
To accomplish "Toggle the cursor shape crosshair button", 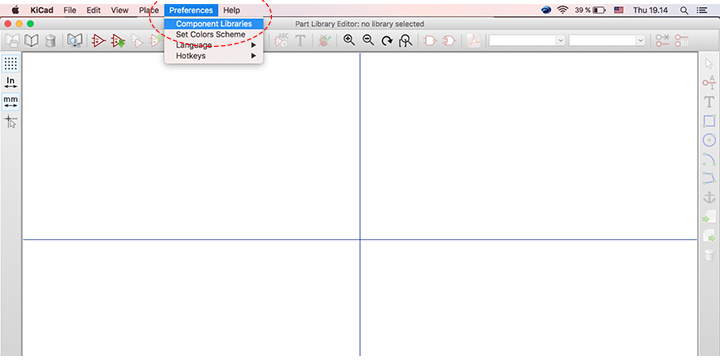I will pyautogui.click(x=11, y=122).
